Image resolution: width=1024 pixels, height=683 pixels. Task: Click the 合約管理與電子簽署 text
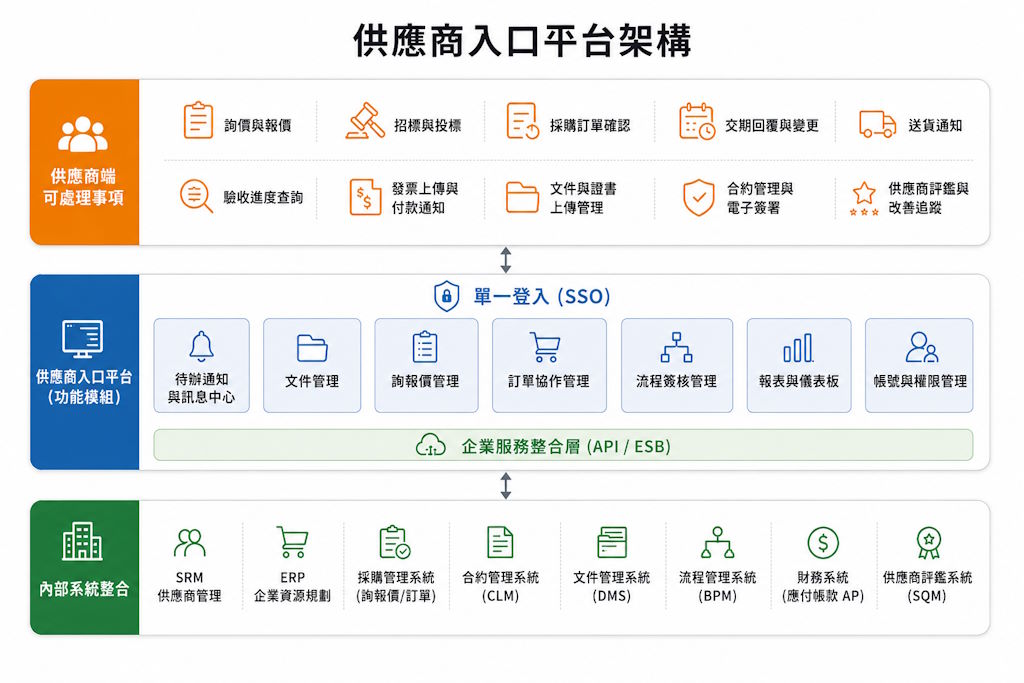click(760, 198)
